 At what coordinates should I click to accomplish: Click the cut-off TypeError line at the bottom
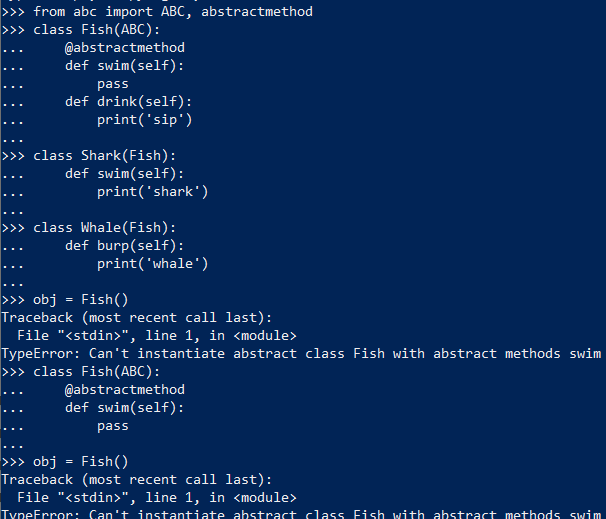pos(300,514)
